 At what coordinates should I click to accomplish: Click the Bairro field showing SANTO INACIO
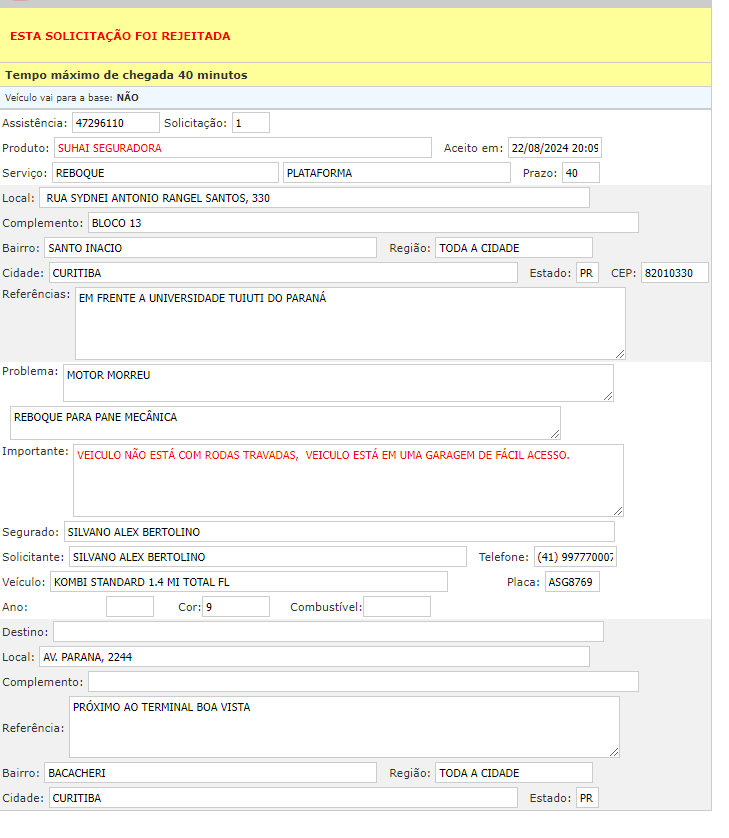[x=210, y=248]
